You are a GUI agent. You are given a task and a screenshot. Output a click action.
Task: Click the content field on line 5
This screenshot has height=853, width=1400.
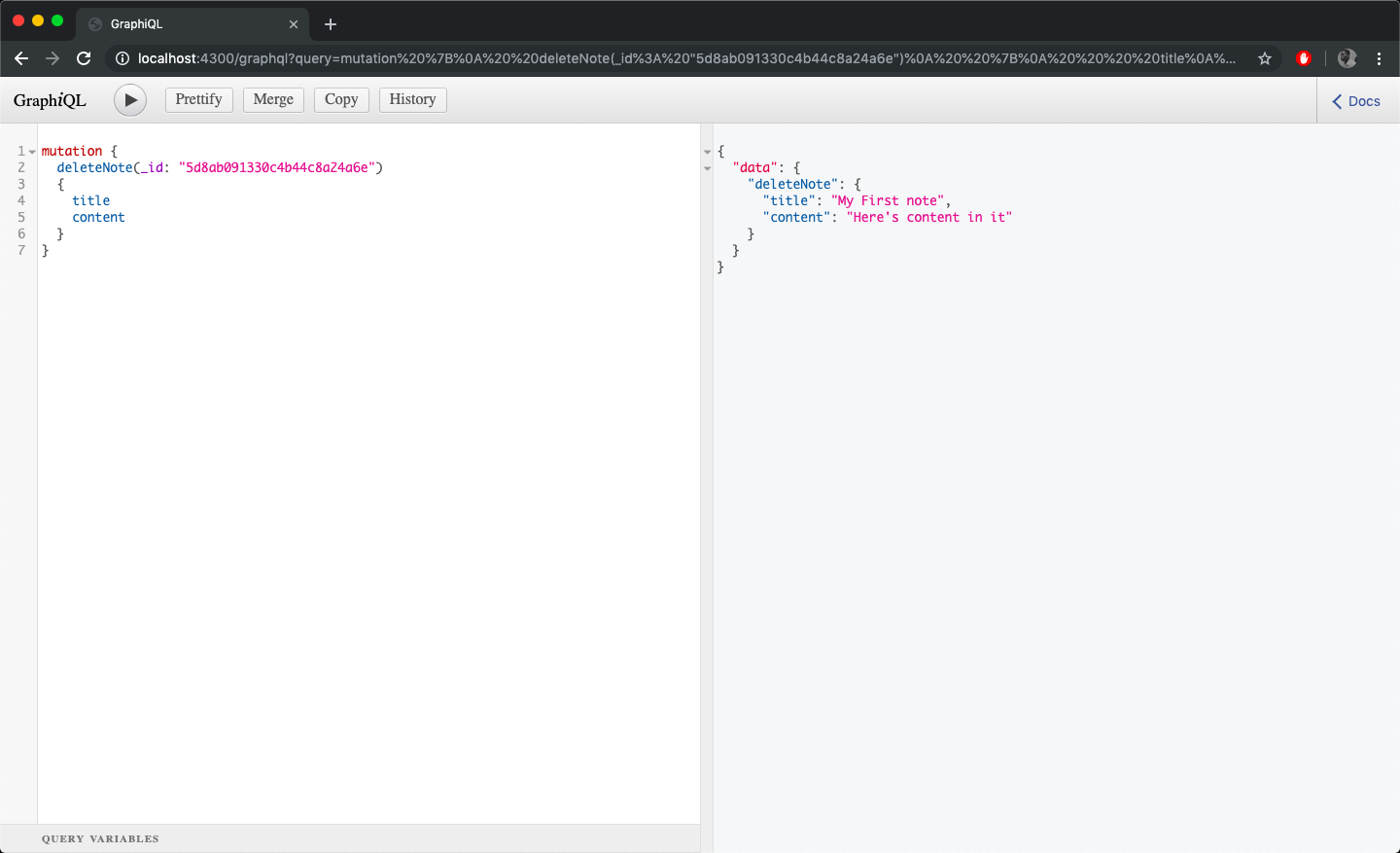tap(98, 217)
